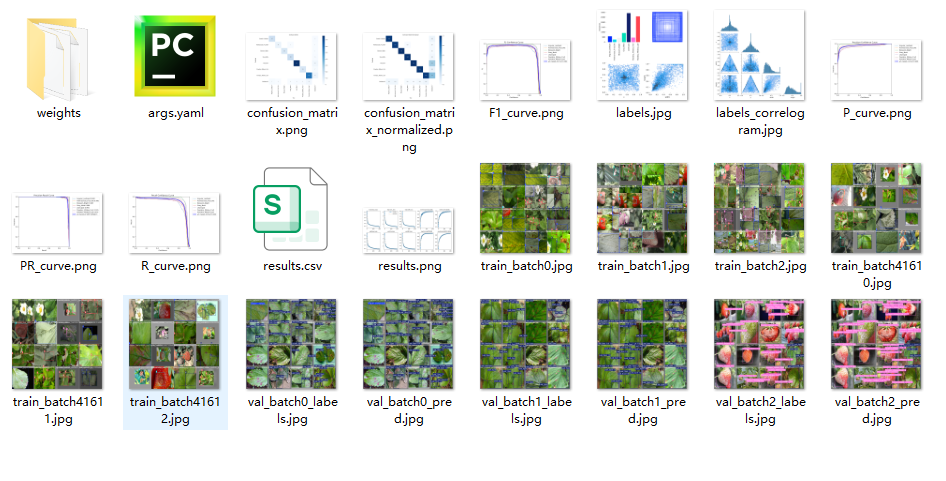Screen dimensions: 946x481
Task: Click the 'train_batch1.jpg' file name
Action: tap(643, 266)
